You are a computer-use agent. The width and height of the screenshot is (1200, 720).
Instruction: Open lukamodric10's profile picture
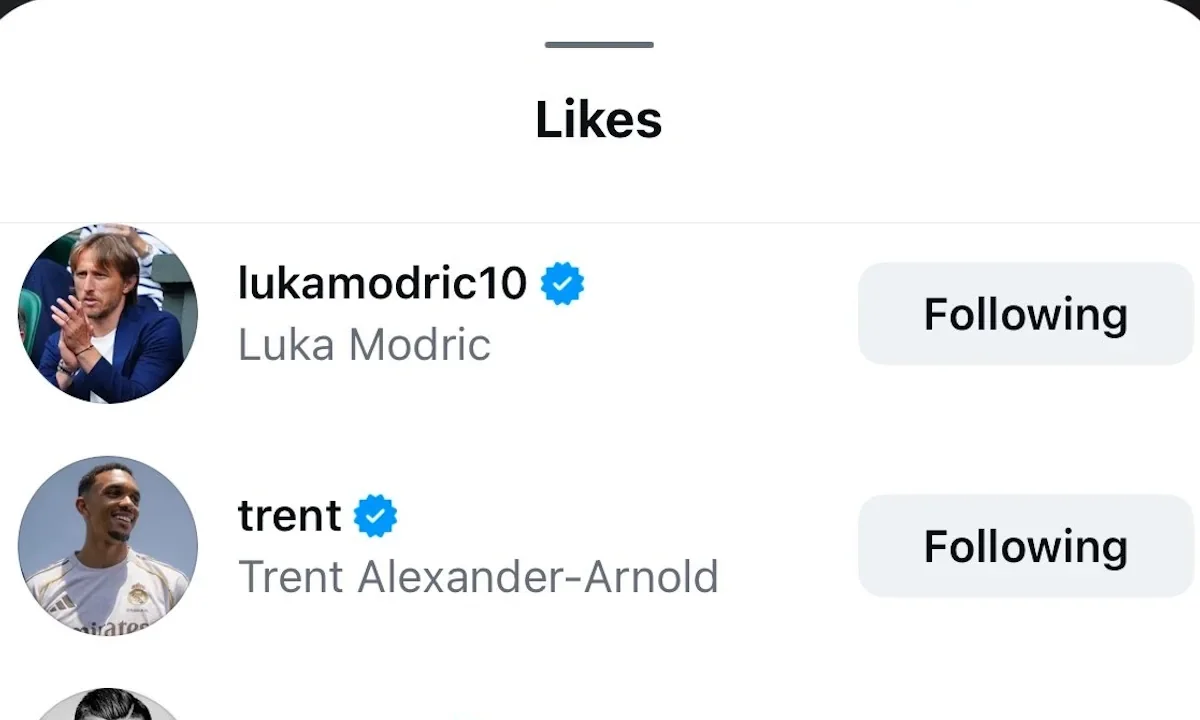pyautogui.click(x=108, y=314)
